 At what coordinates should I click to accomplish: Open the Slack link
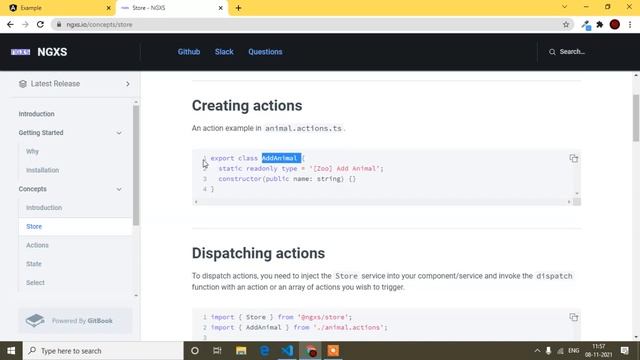pyautogui.click(x=224, y=52)
